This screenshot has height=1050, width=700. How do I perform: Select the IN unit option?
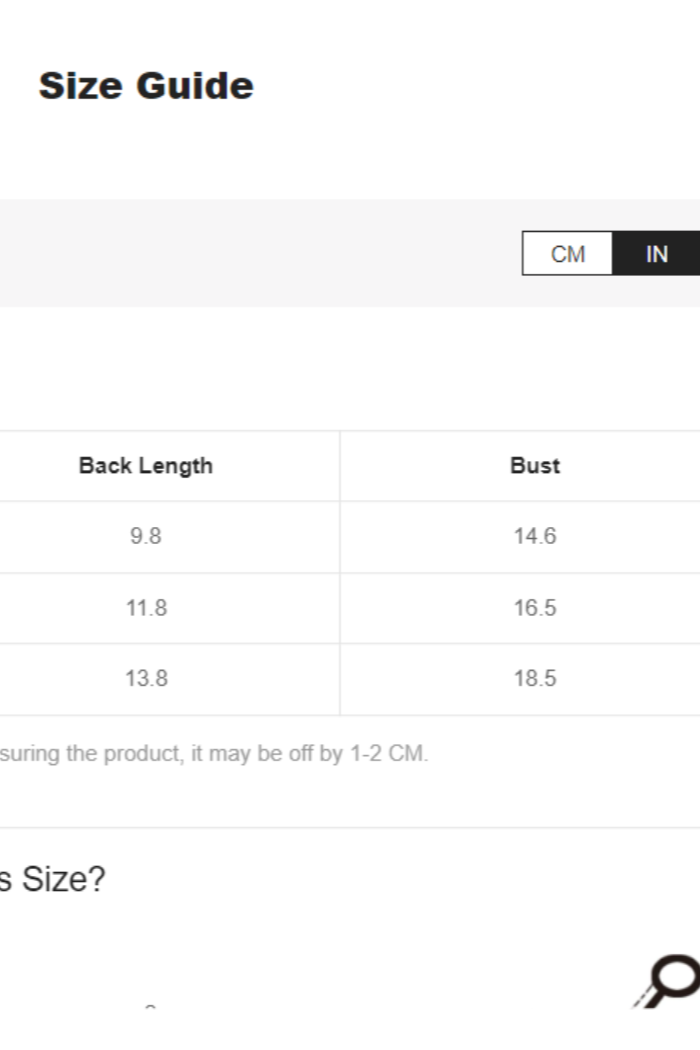click(656, 254)
